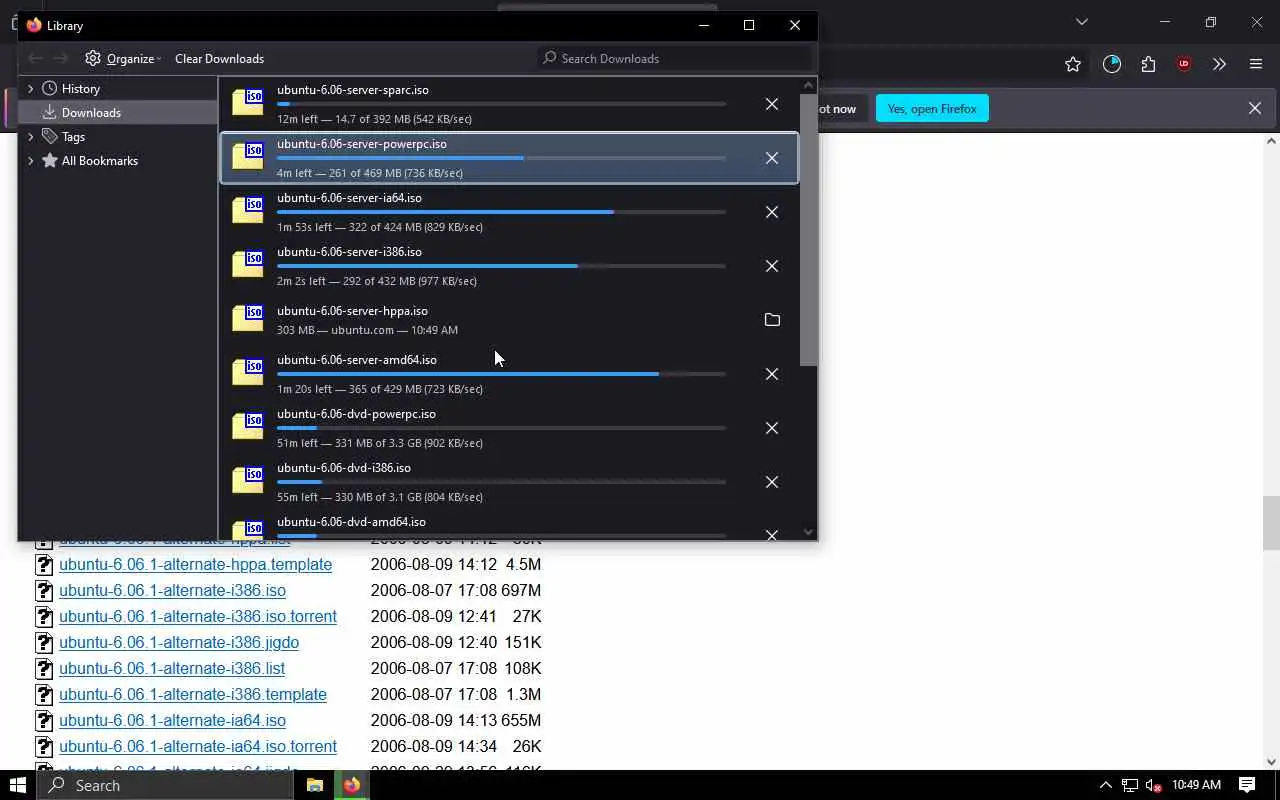Cancel the ubuntu-6.06-dvd-powerpc.iso download
Screen dimensions: 1280x800
coord(772,428)
